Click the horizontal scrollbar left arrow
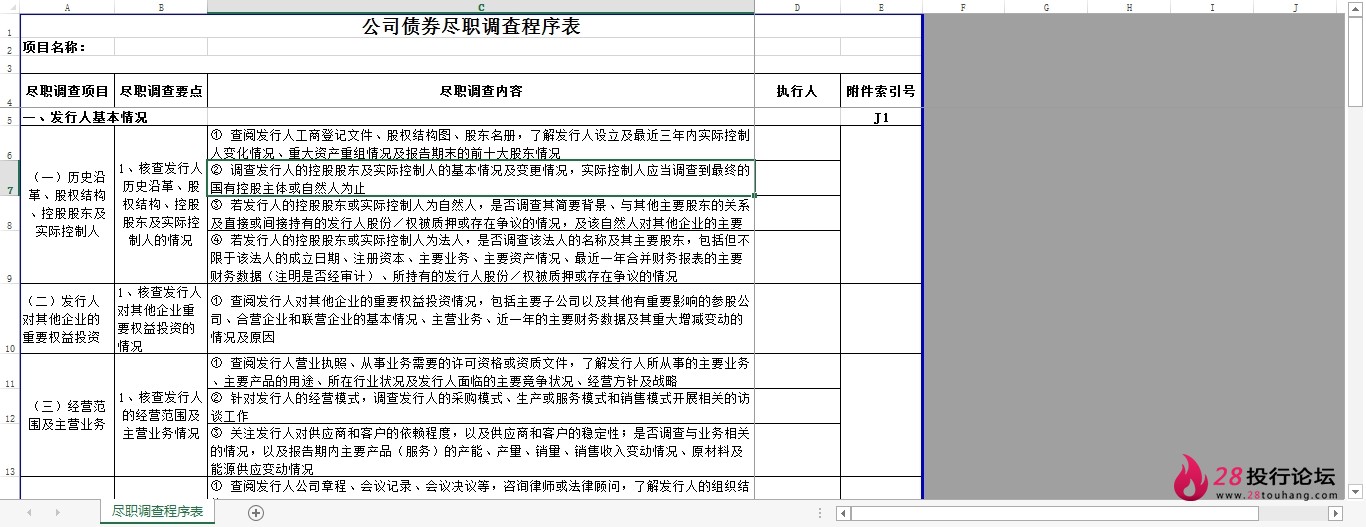 [x=844, y=514]
